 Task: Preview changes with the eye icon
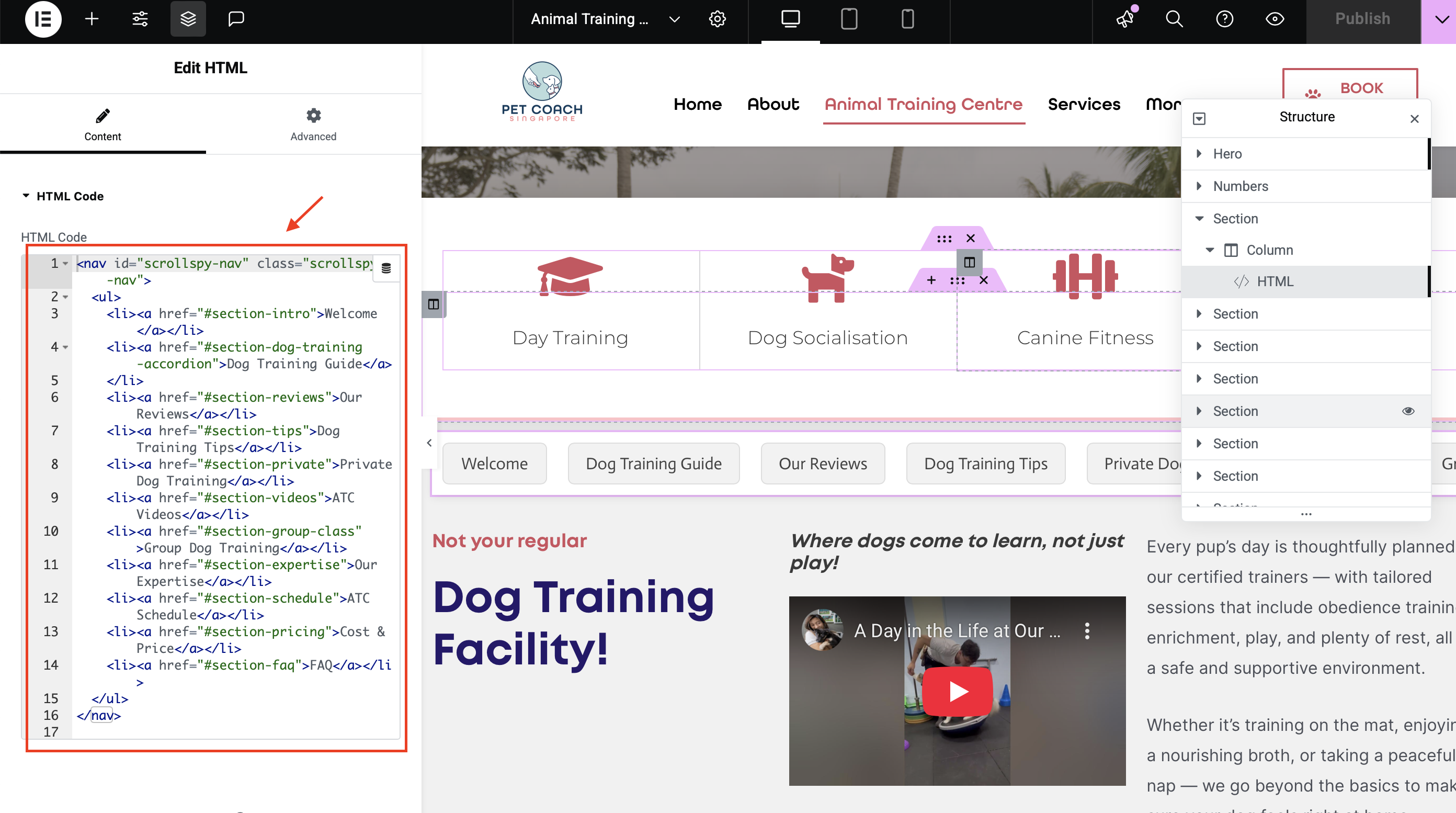(x=1275, y=19)
